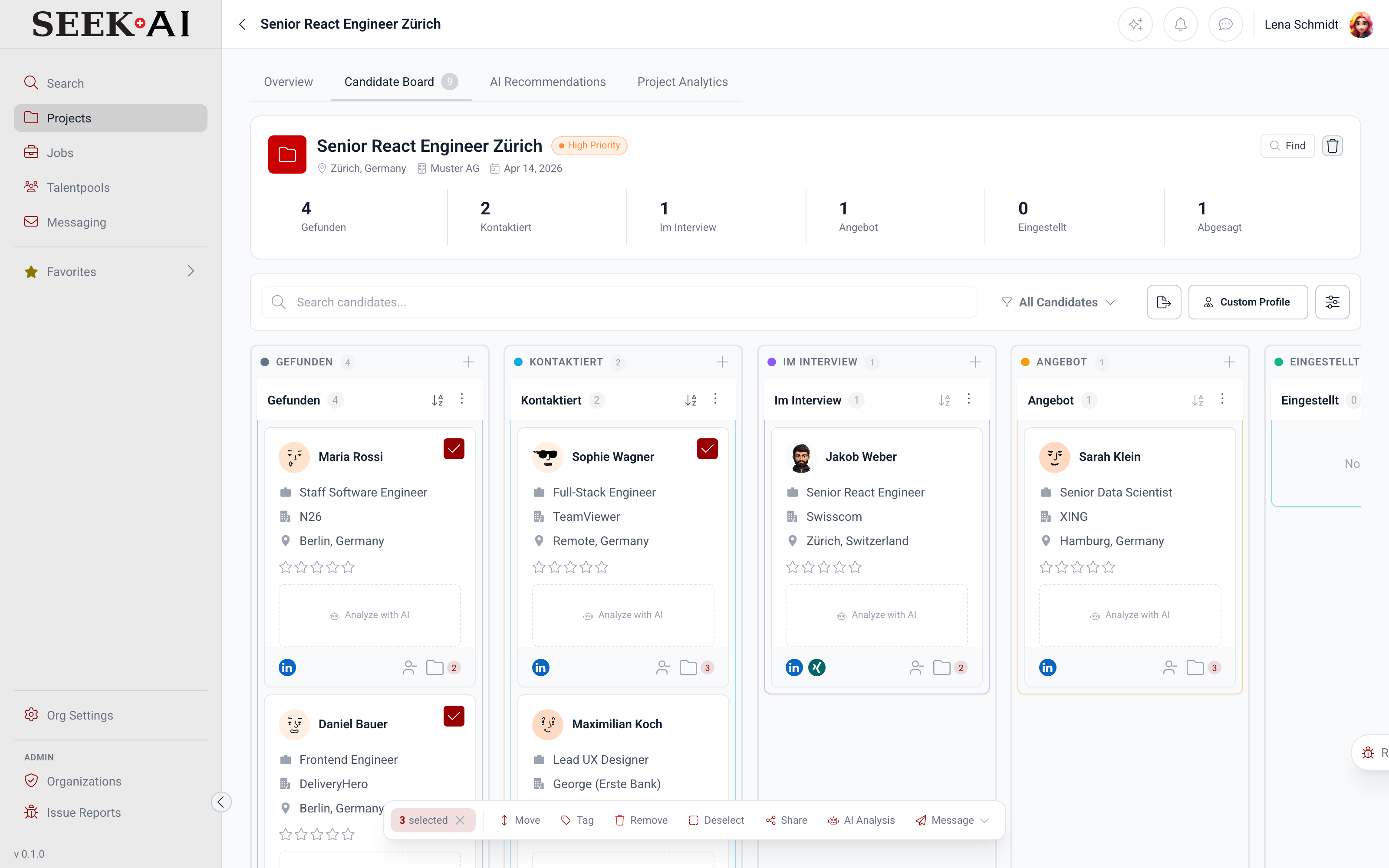Screen dimensions: 1389x868
Task: Open Angebot list three-dot menu
Action: (1222, 399)
